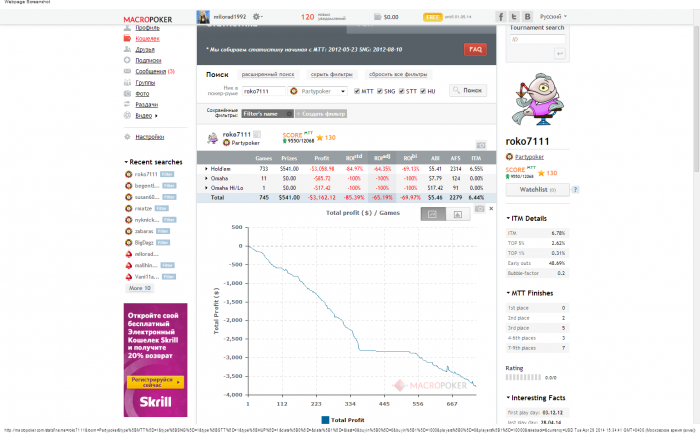Click сбросить все фильтры to reset filters
The width and height of the screenshot is (700, 433).
(398, 75)
